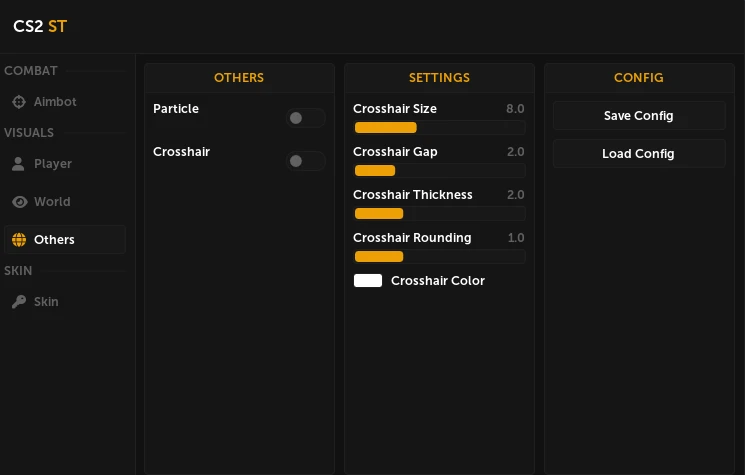The width and height of the screenshot is (745, 475).
Task: Click the Crosshair Gap slider bar
Action: tap(439, 171)
